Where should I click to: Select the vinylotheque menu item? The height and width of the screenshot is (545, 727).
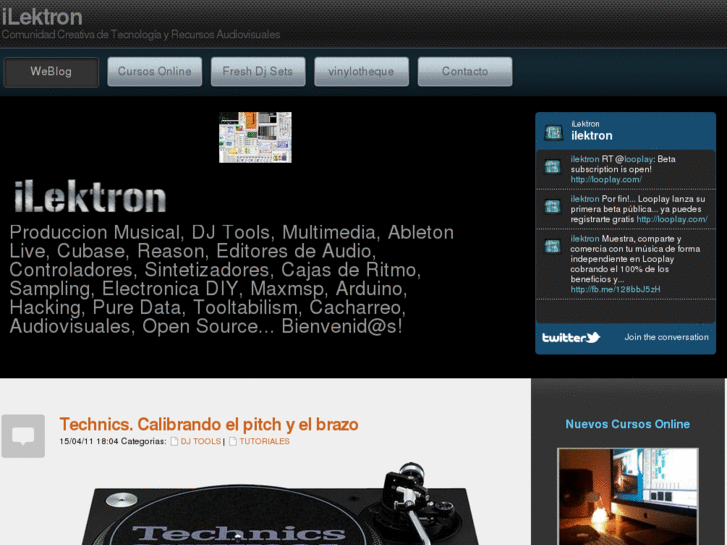[x=361, y=72]
